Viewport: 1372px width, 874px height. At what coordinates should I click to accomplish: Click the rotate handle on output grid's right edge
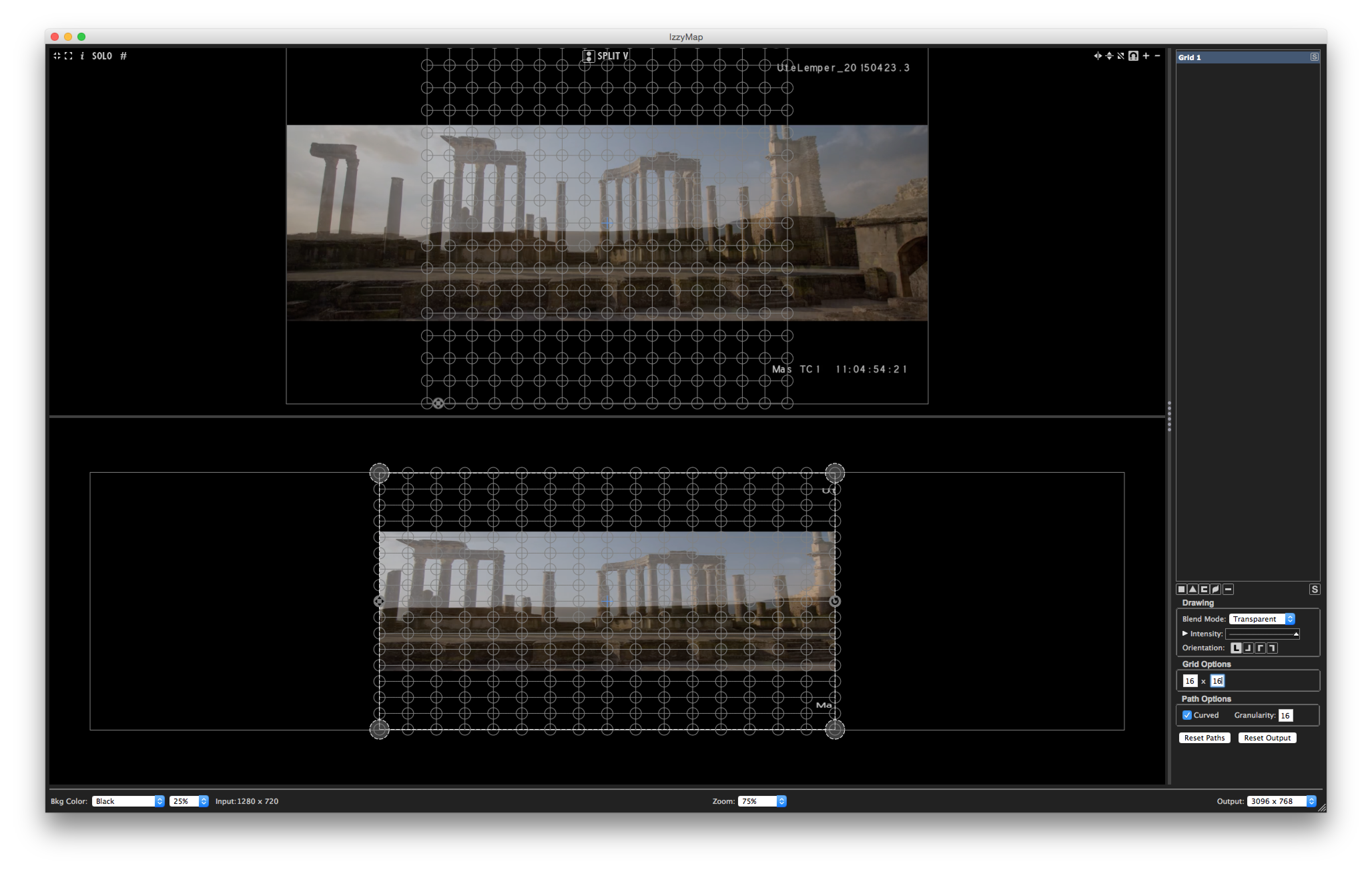835,601
